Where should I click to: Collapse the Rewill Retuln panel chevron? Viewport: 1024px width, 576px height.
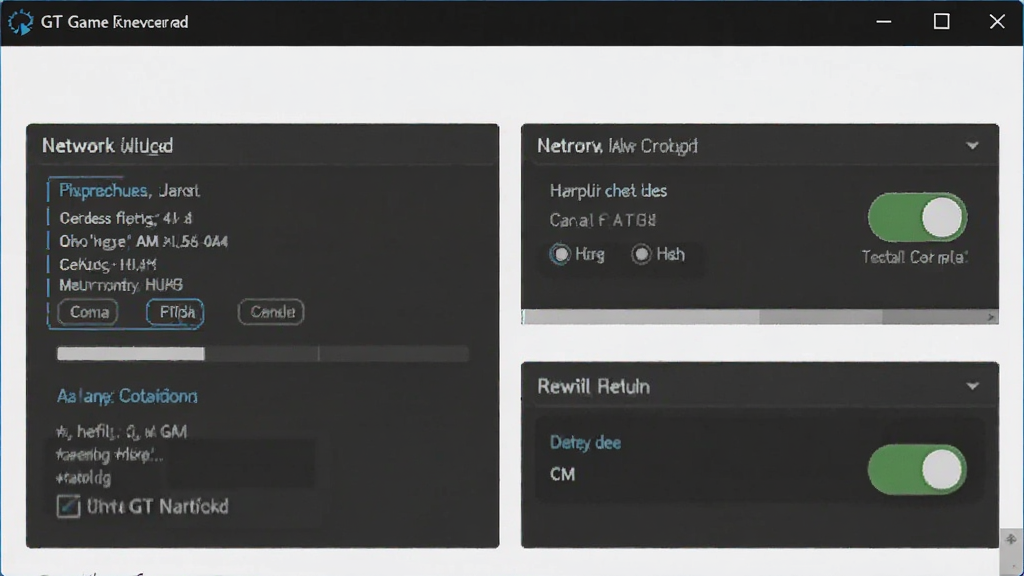[972, 387]
